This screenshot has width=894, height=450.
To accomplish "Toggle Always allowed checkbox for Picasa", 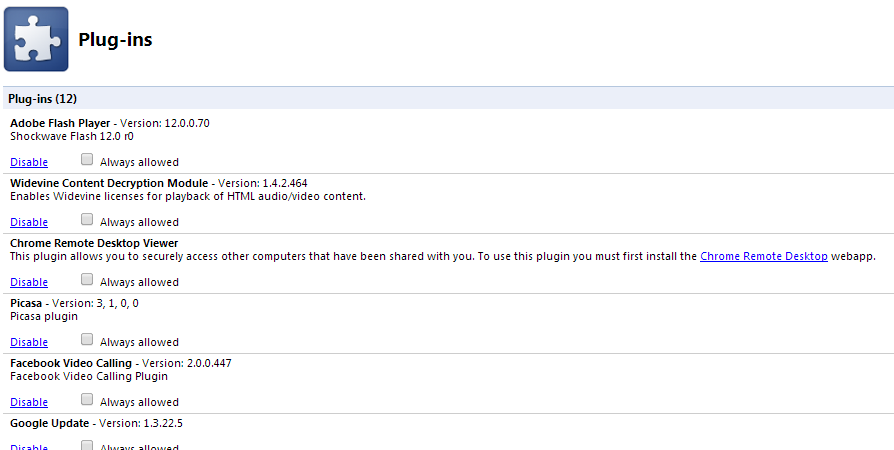I will pos(87,340).
